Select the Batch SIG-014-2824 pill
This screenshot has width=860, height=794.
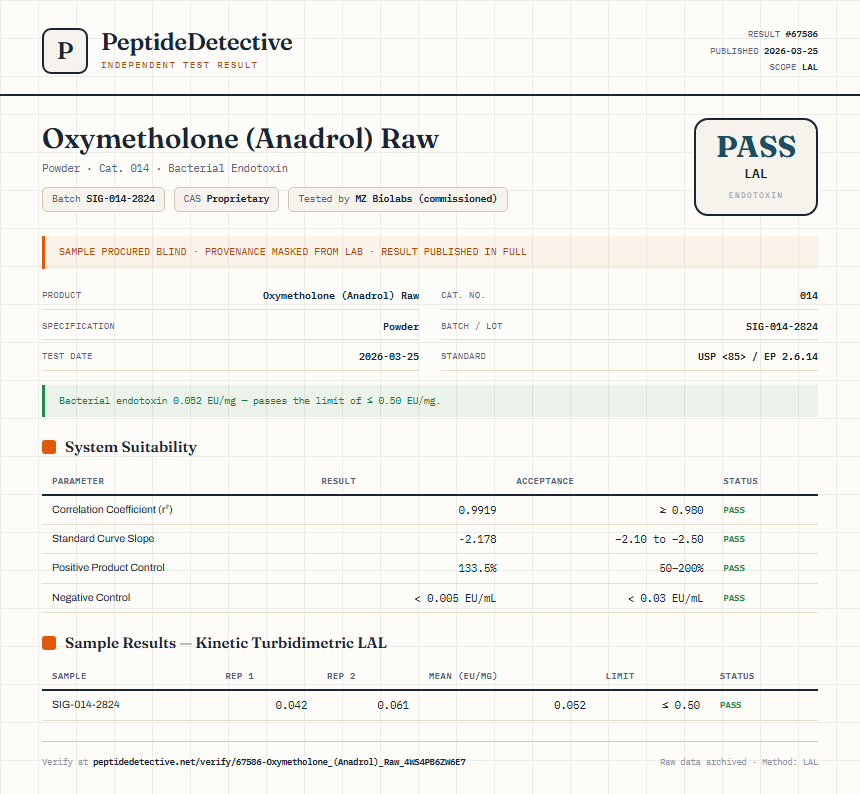pos(104,199)
